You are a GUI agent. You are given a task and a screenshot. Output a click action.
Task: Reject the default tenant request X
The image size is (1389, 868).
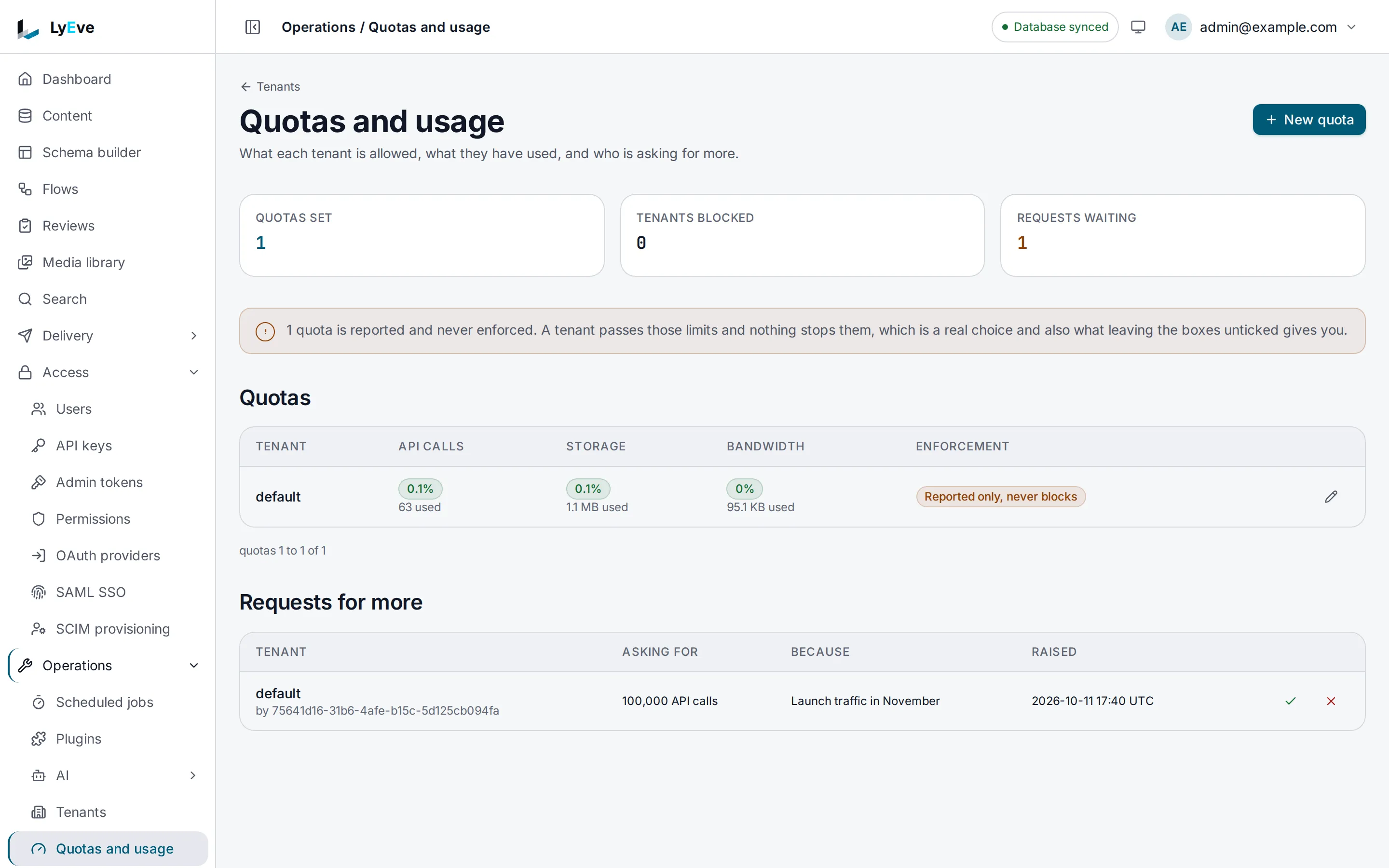tap(1331, 701)
